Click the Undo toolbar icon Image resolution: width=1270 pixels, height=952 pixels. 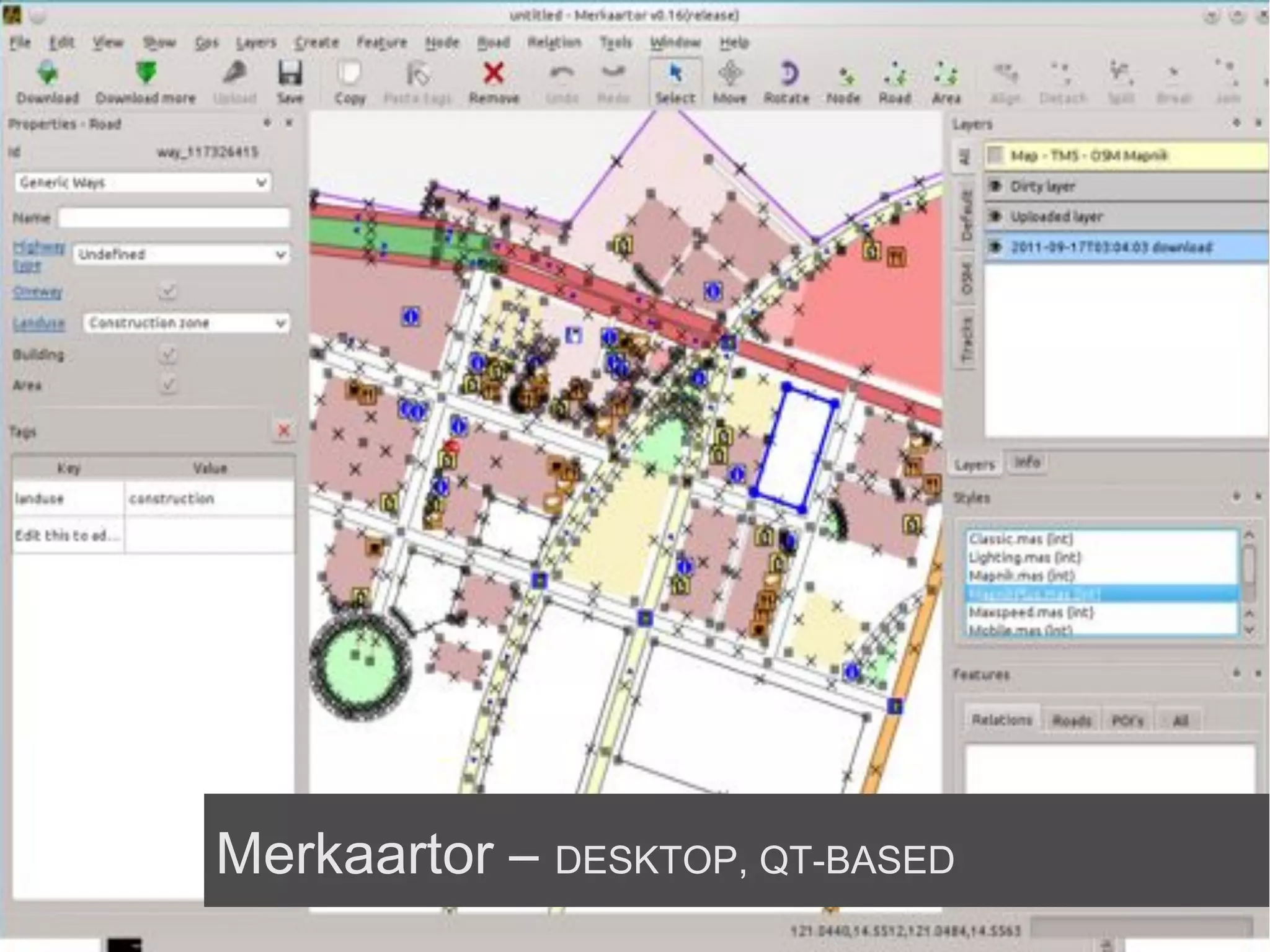coord(562,82)
